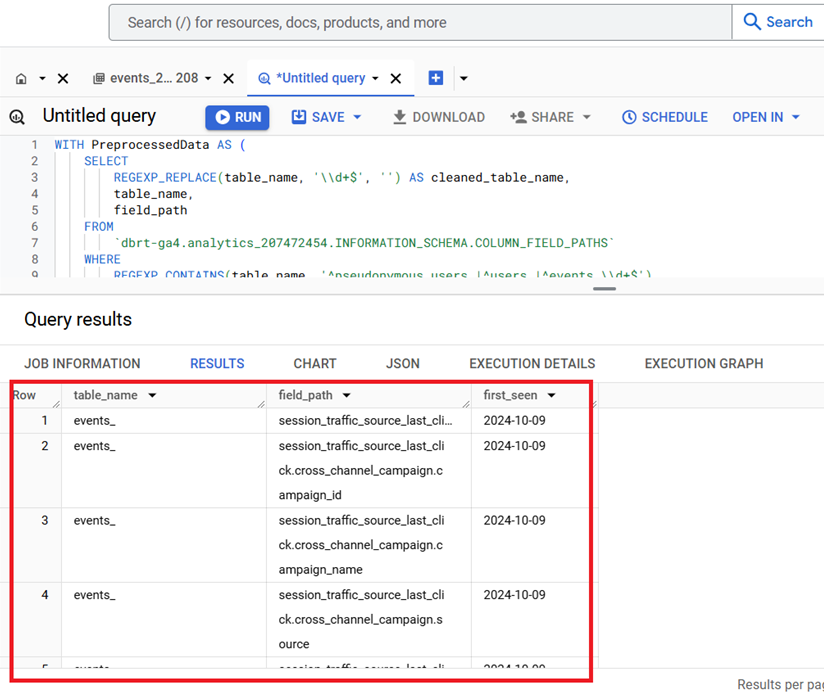Run the query with the RUN button
Screen dimensions: 824x695
click(x=238, y=117)
